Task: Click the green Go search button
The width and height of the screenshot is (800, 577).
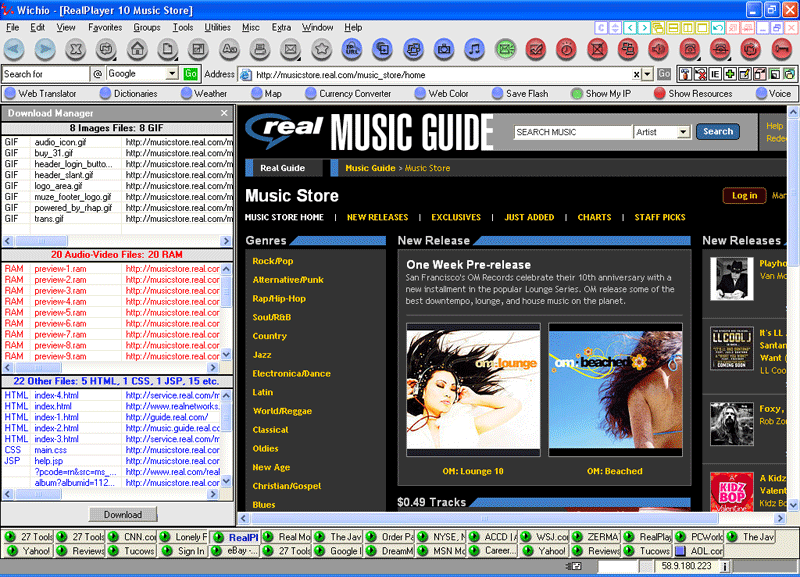Action: pos(190,74)
